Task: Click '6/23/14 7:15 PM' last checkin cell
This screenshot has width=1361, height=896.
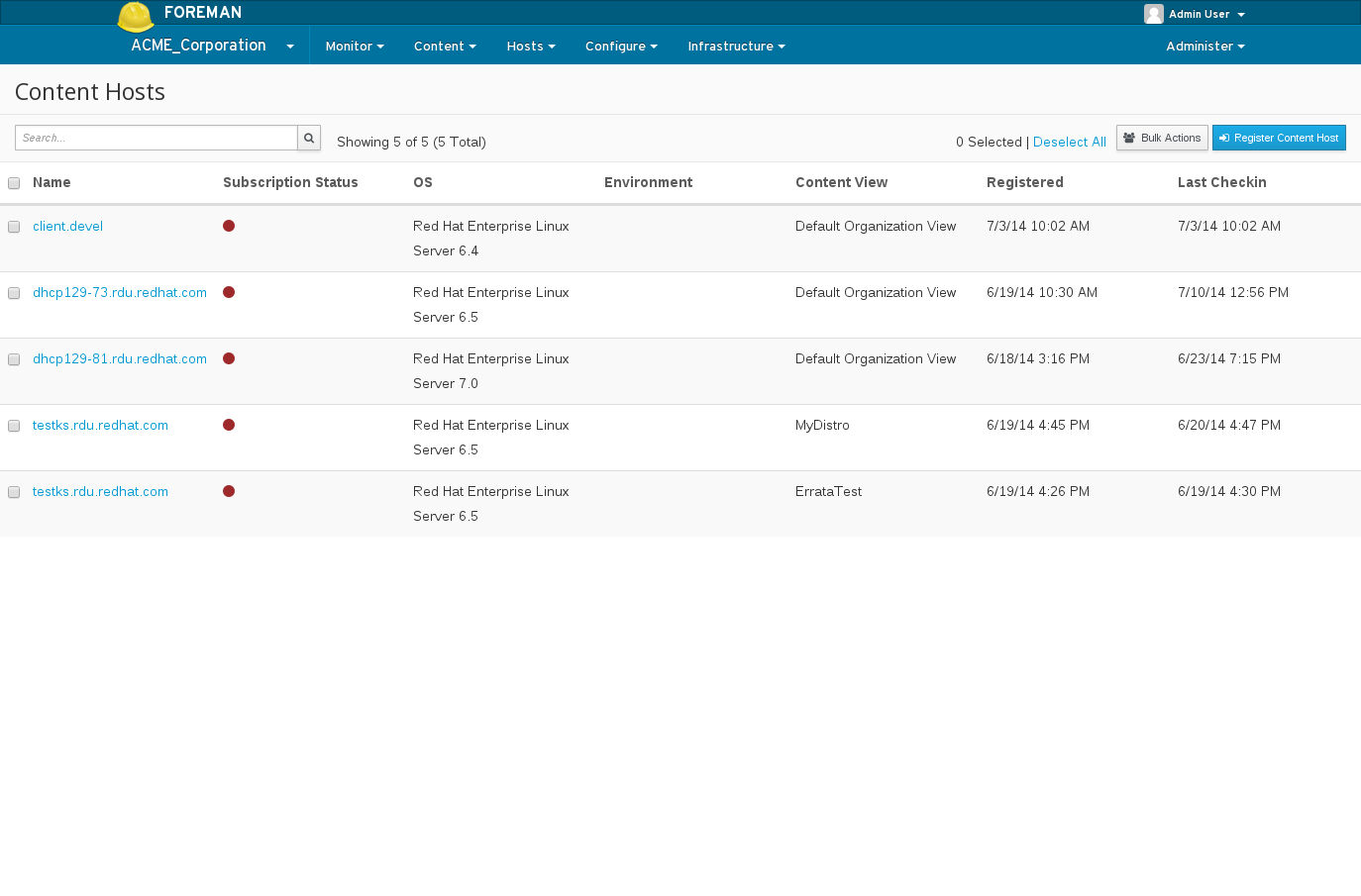Action: click(x=1229, y=358)
